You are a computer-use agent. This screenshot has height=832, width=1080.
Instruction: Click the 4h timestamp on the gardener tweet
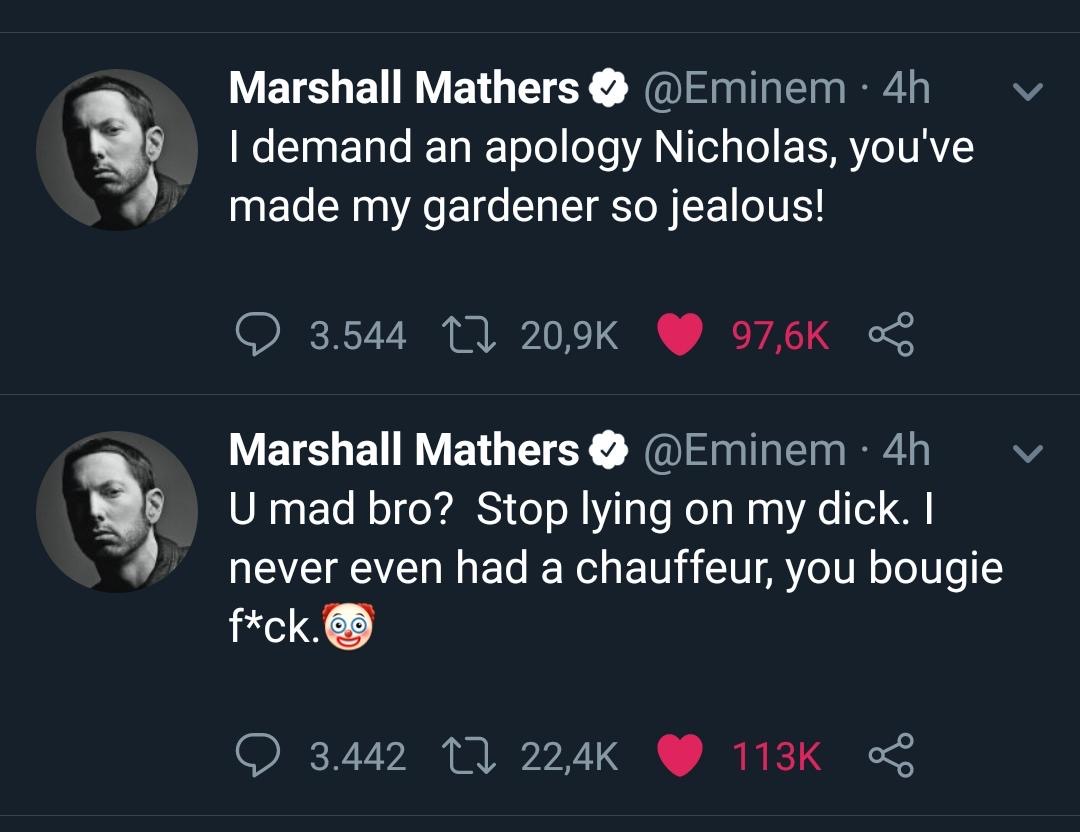coord(906,89)
